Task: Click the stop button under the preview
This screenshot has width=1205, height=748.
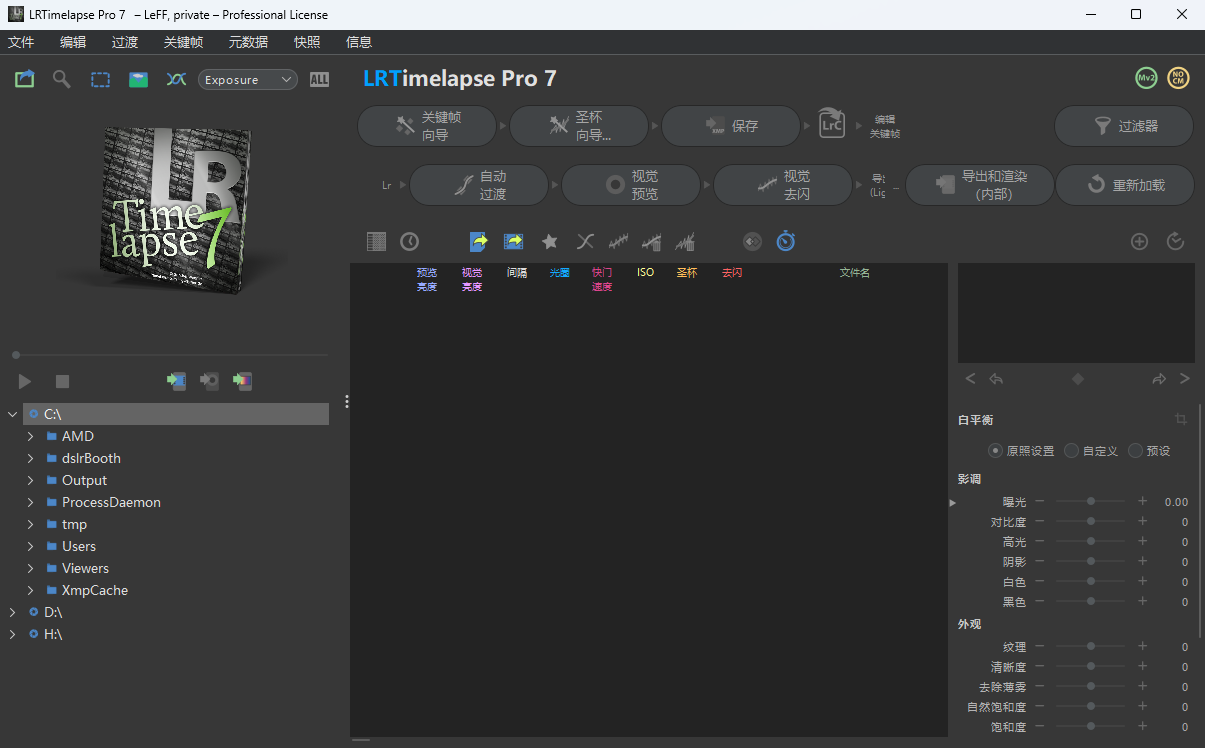Action: click(x=62, y=381)
